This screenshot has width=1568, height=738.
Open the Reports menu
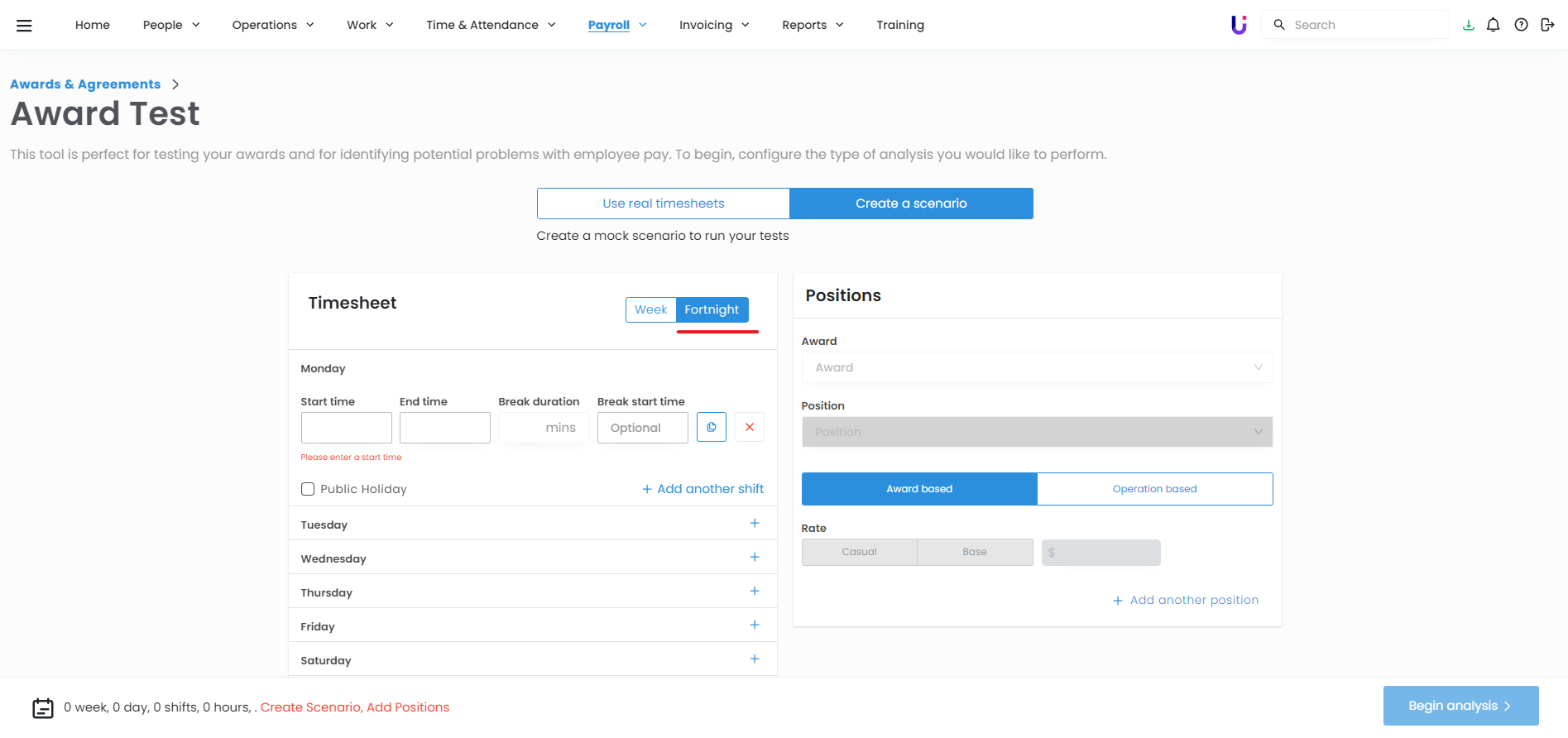click(x=812, y=25)
